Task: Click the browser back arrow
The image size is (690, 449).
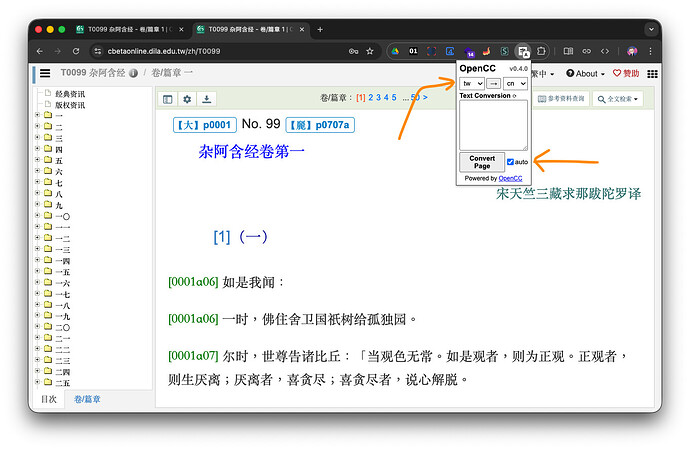Action: point(41,51)
